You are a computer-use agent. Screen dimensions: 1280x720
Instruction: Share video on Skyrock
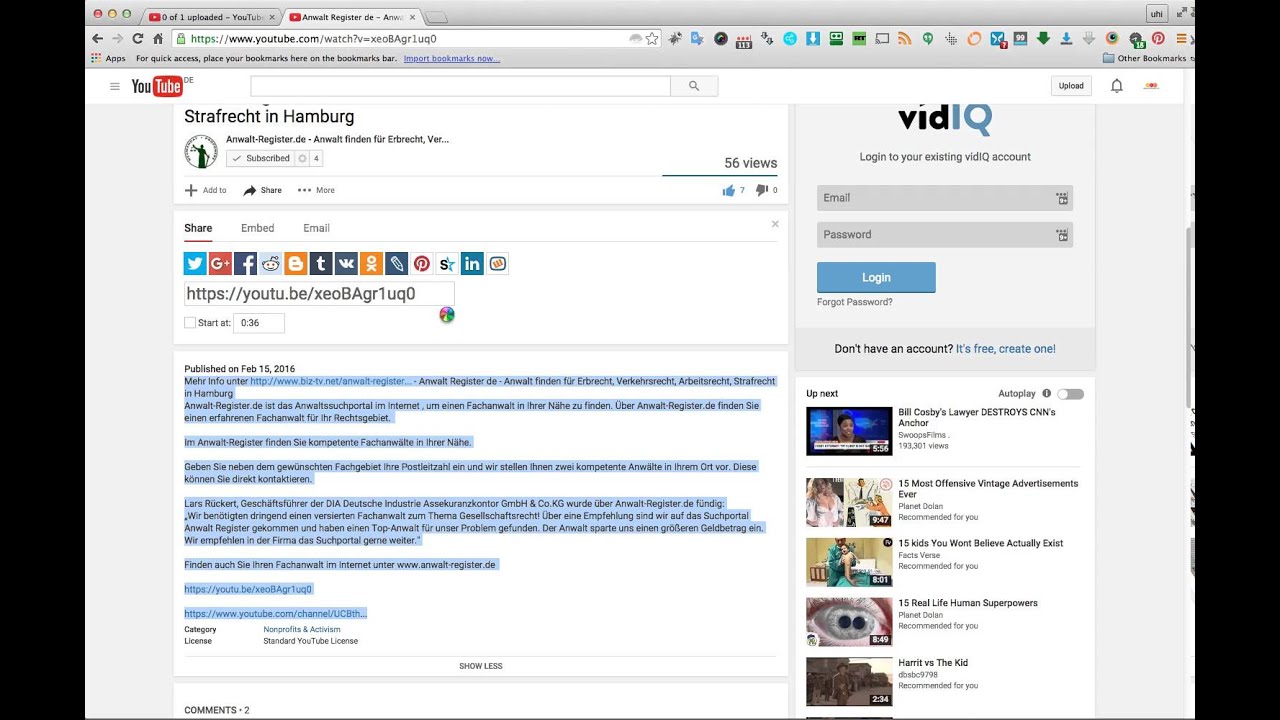(x=447, y=264)
